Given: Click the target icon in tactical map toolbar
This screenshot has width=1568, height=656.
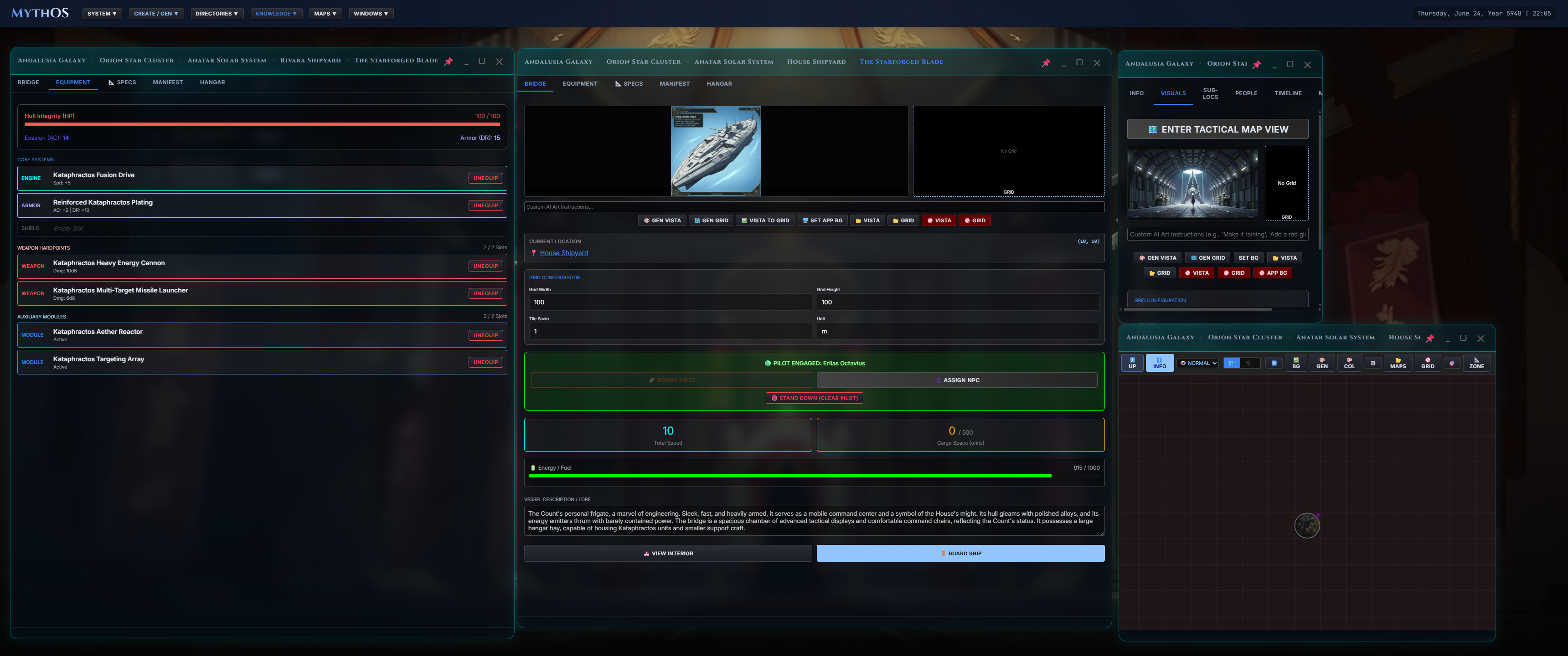Looking at the screenshot, I should 1452,363.
